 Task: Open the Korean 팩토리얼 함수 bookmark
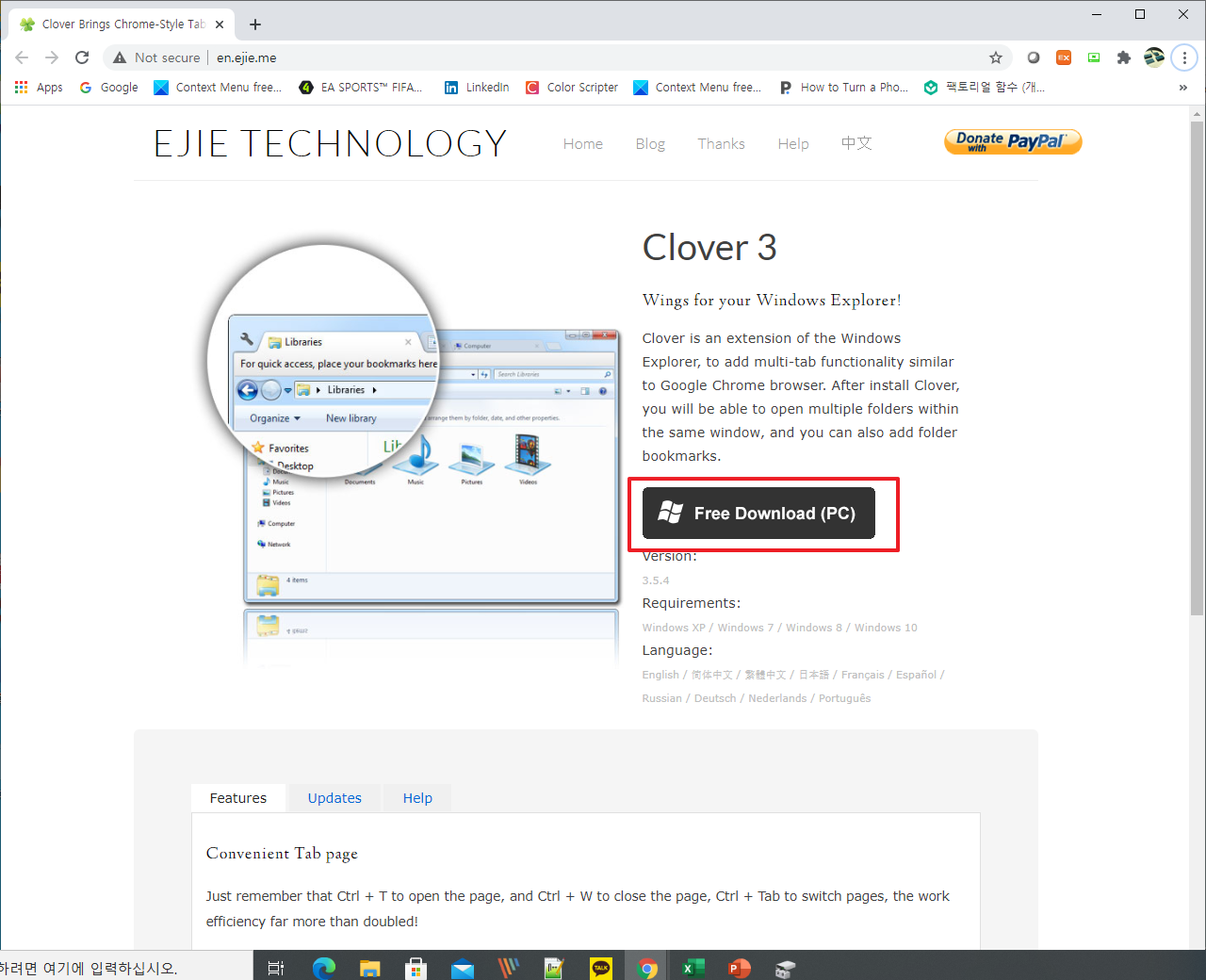point(985,88)
